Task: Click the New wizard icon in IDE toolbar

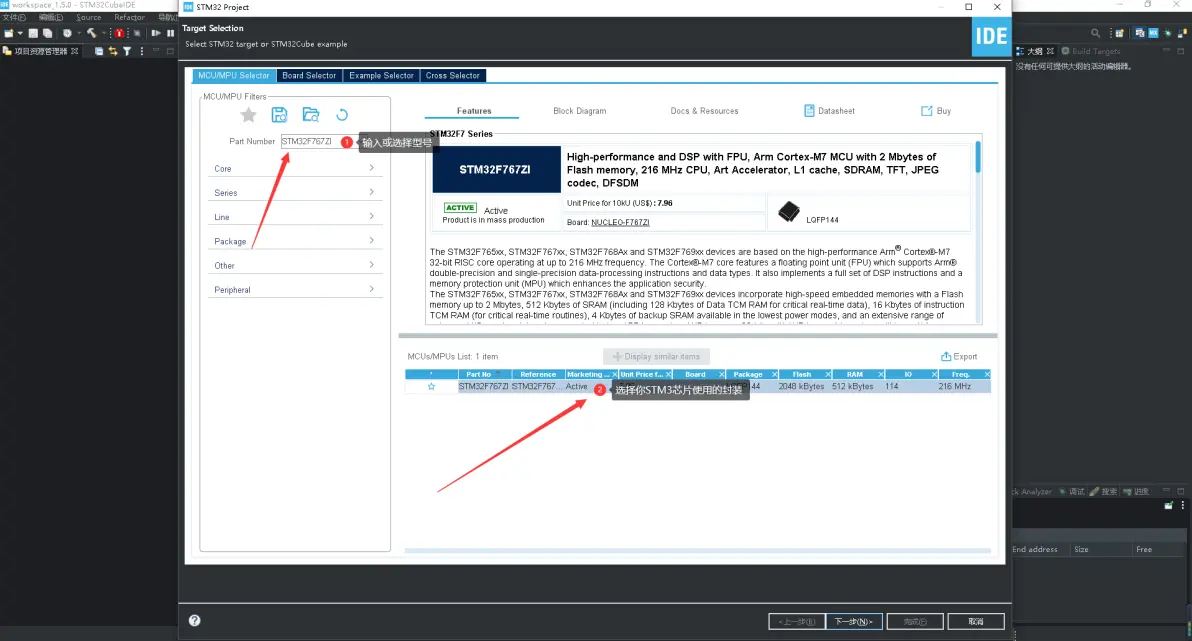Action: point(8,33)
